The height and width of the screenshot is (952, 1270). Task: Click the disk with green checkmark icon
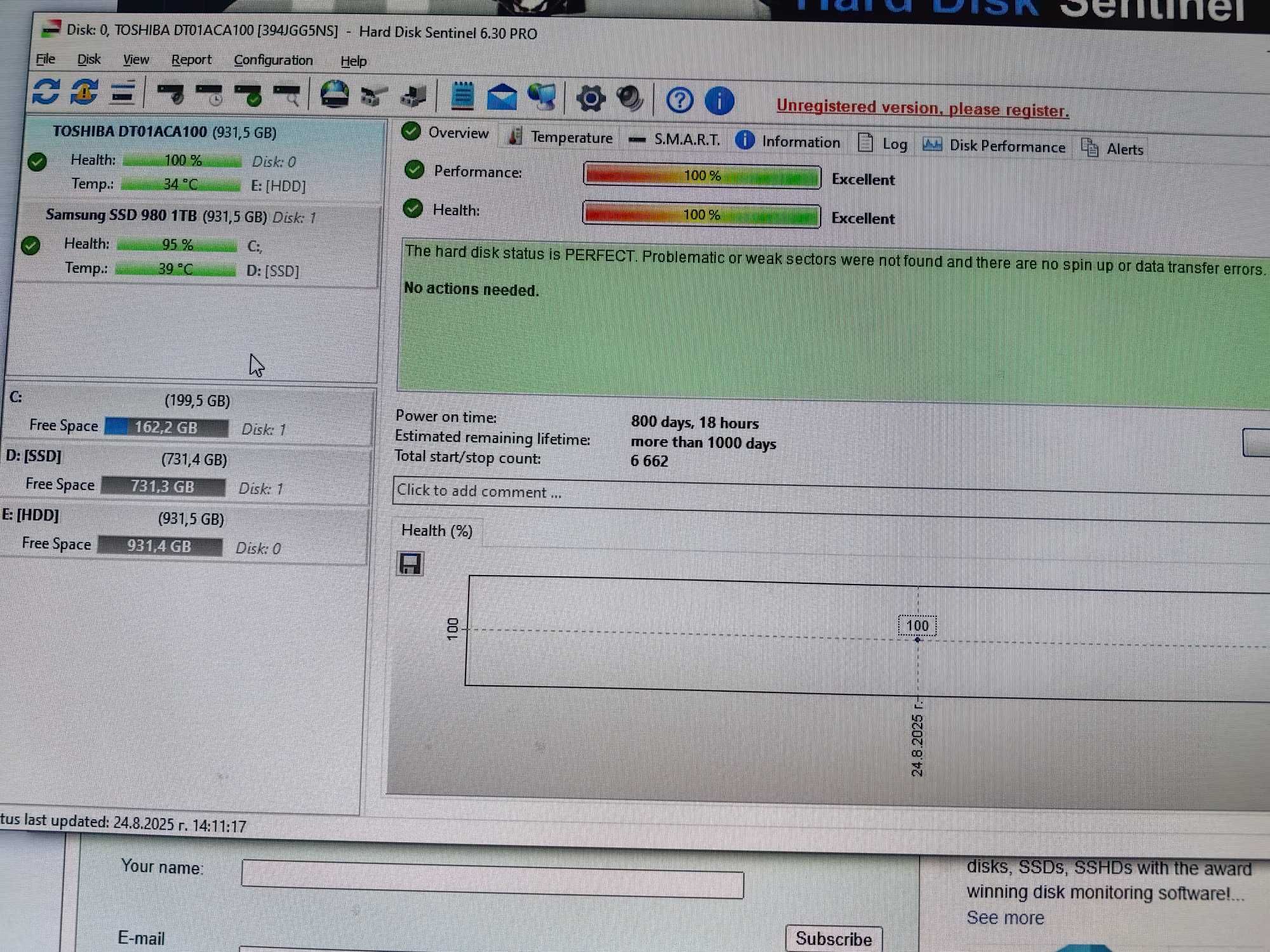(248, 96)
